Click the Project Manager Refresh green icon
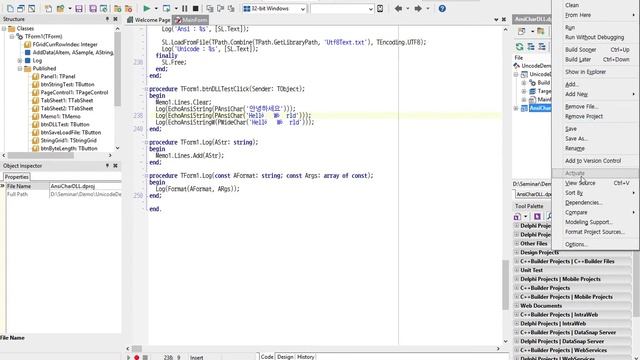This screenshot has width=640, height=360. click(519, 47)
